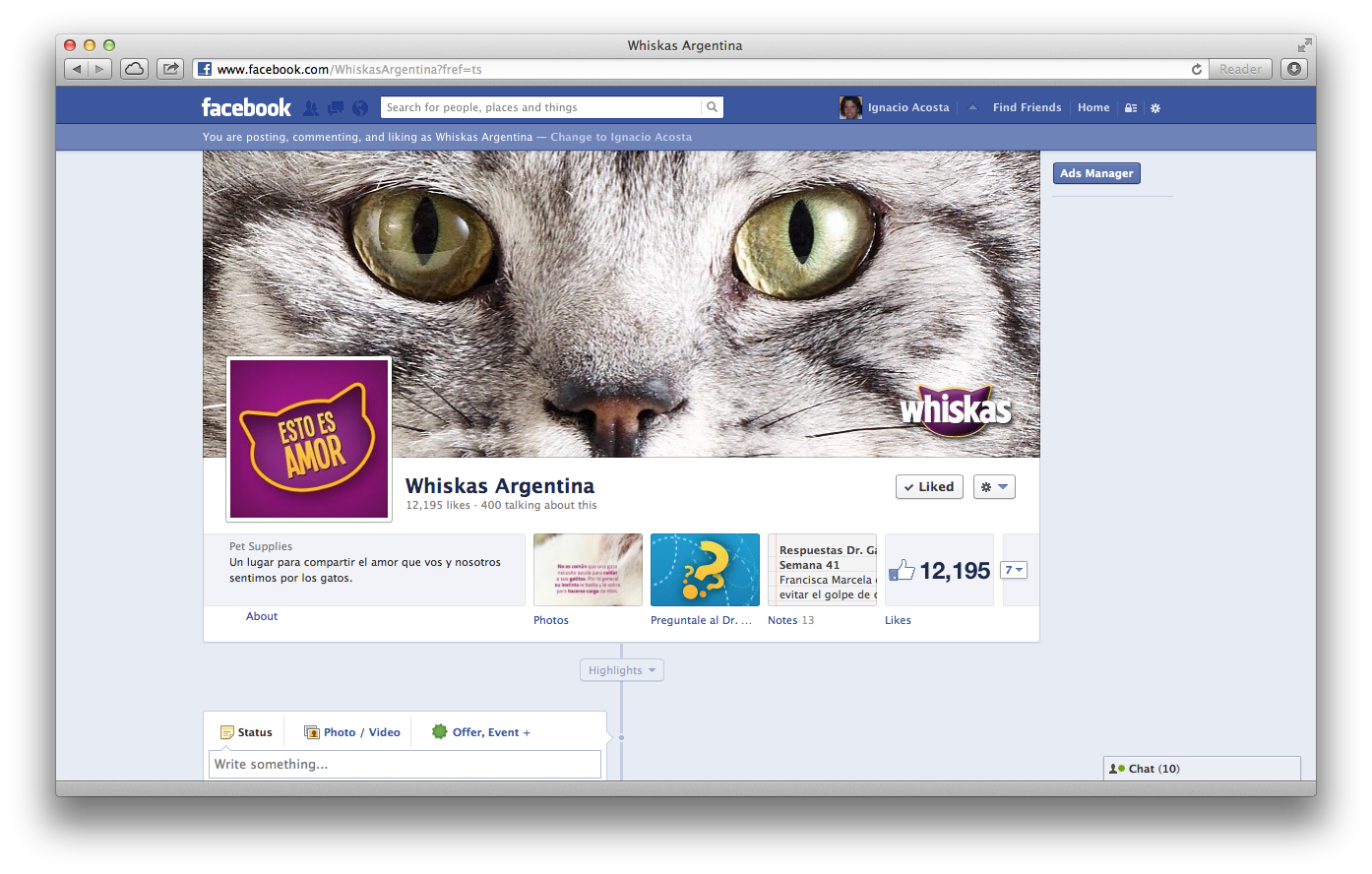
Task: Click the Share button in the toolbar
Action: (x=170, y=69)
